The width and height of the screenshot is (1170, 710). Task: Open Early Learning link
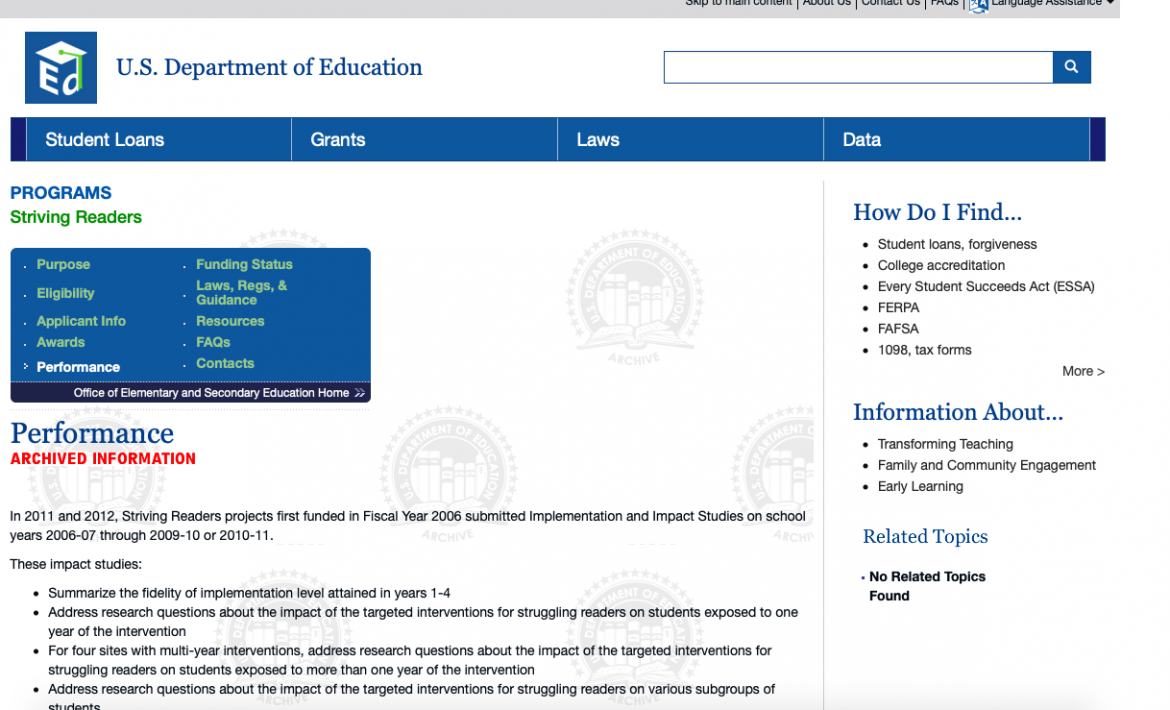(920, 486)
